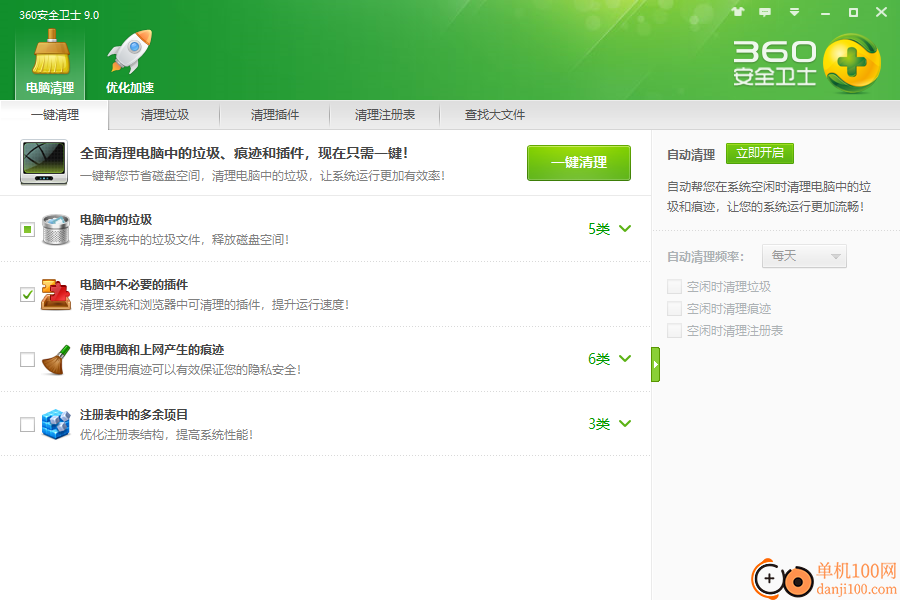Expand the 5类 garbage categories chevron
The image size is (900, 600).
click(x=625, y=229)
